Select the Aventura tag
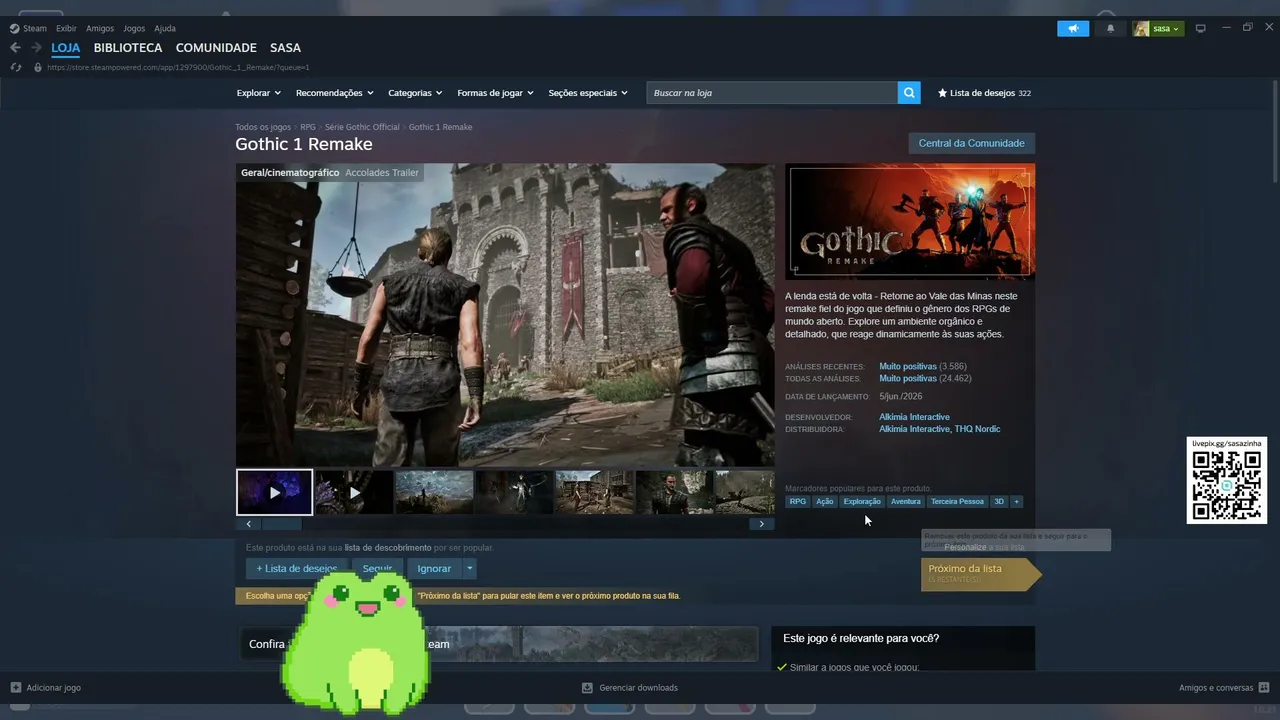 [905, 502]
